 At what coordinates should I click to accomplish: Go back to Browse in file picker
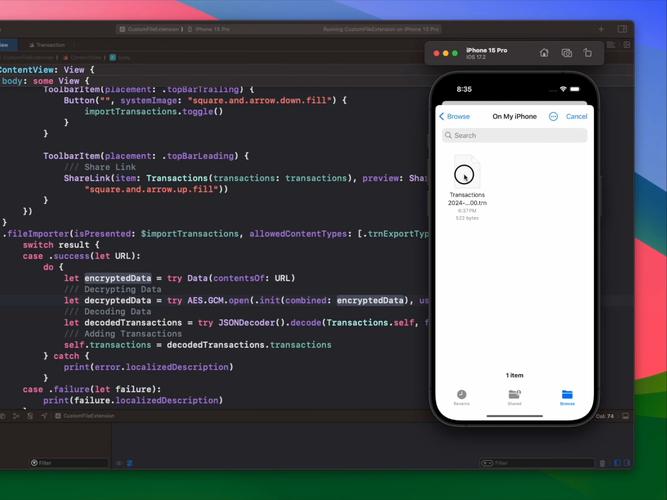[455, 116]
